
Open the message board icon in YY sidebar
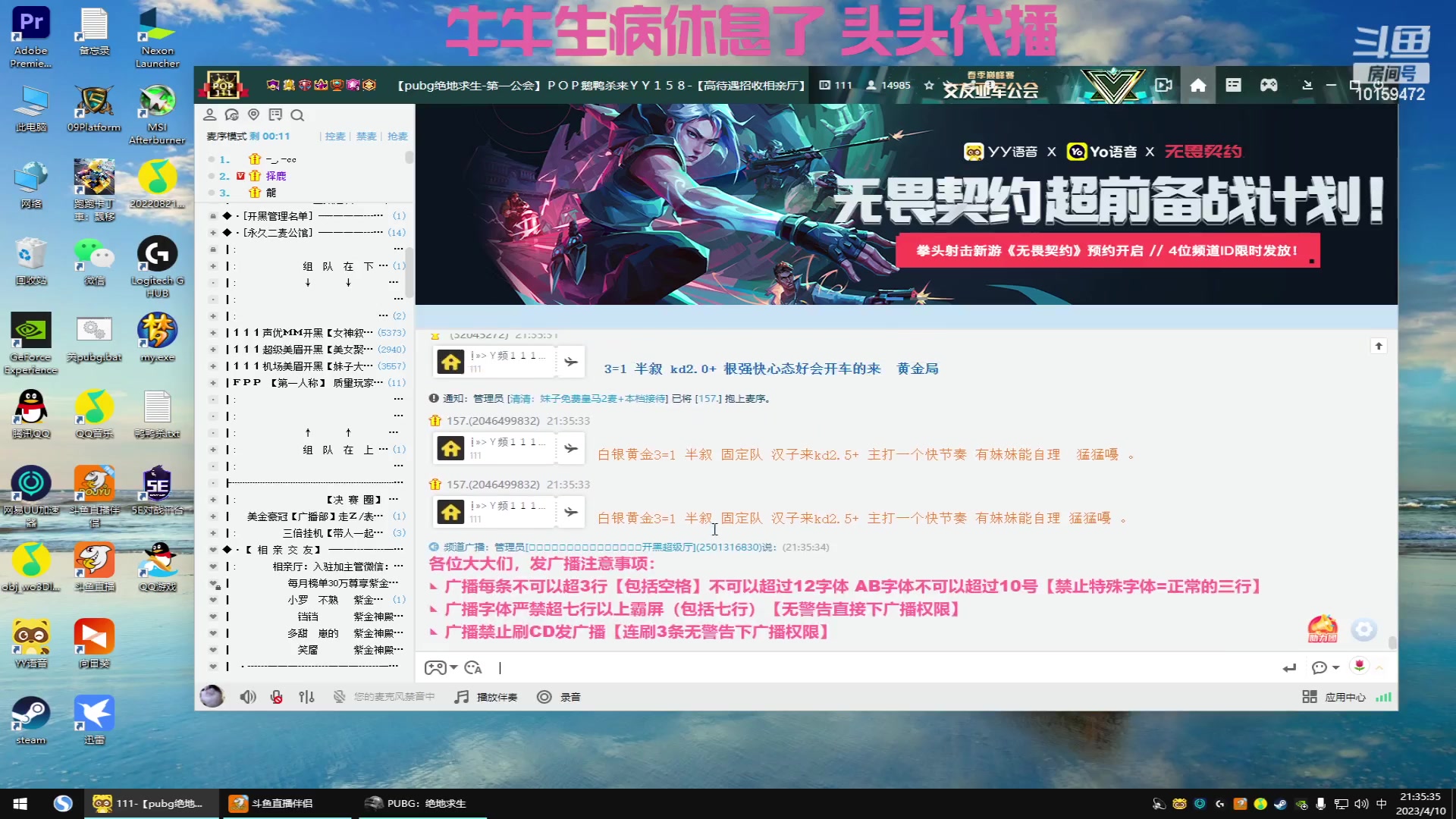275,115
